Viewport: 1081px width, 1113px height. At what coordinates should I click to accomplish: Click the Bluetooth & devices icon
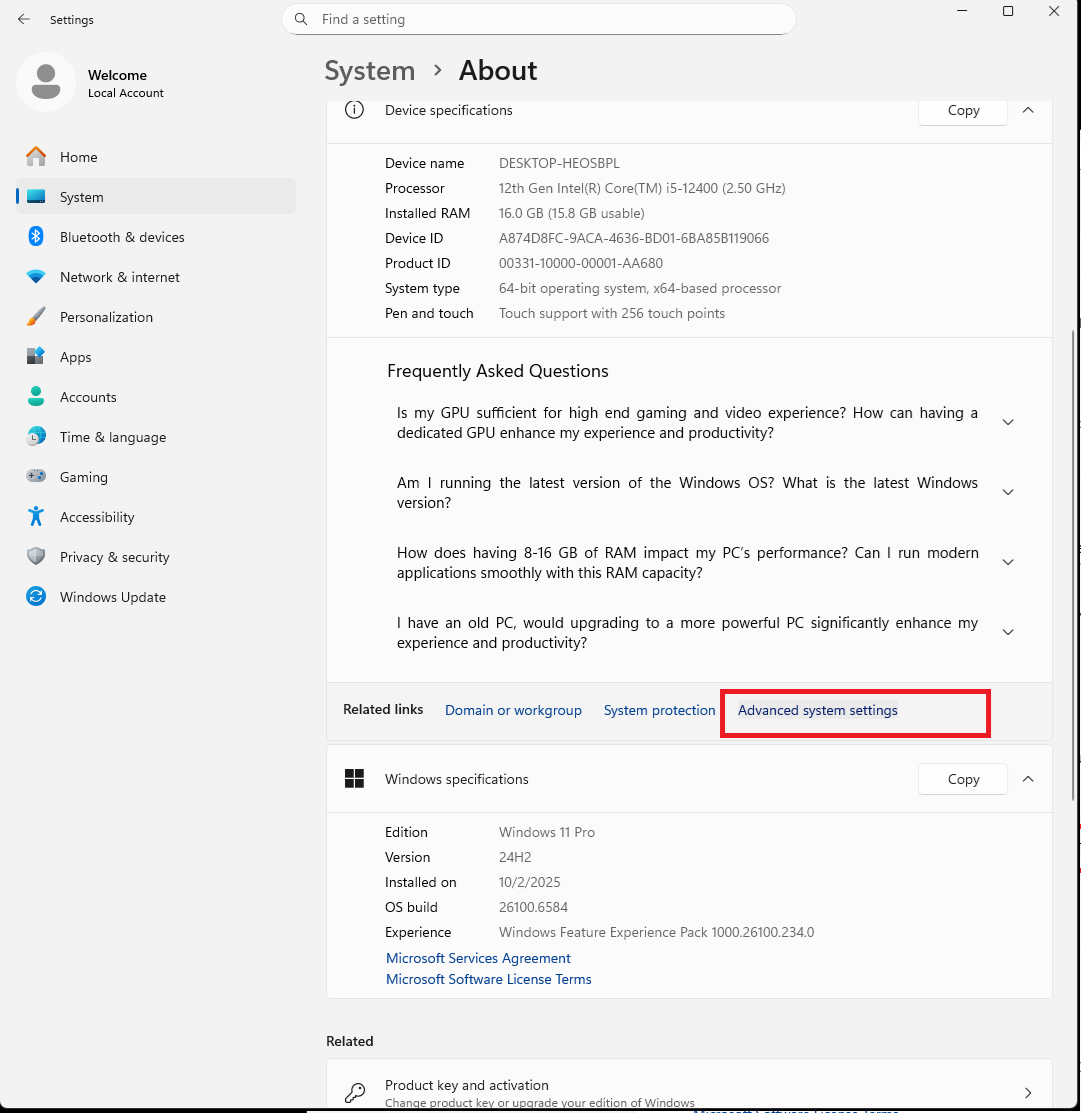[36, 237]
